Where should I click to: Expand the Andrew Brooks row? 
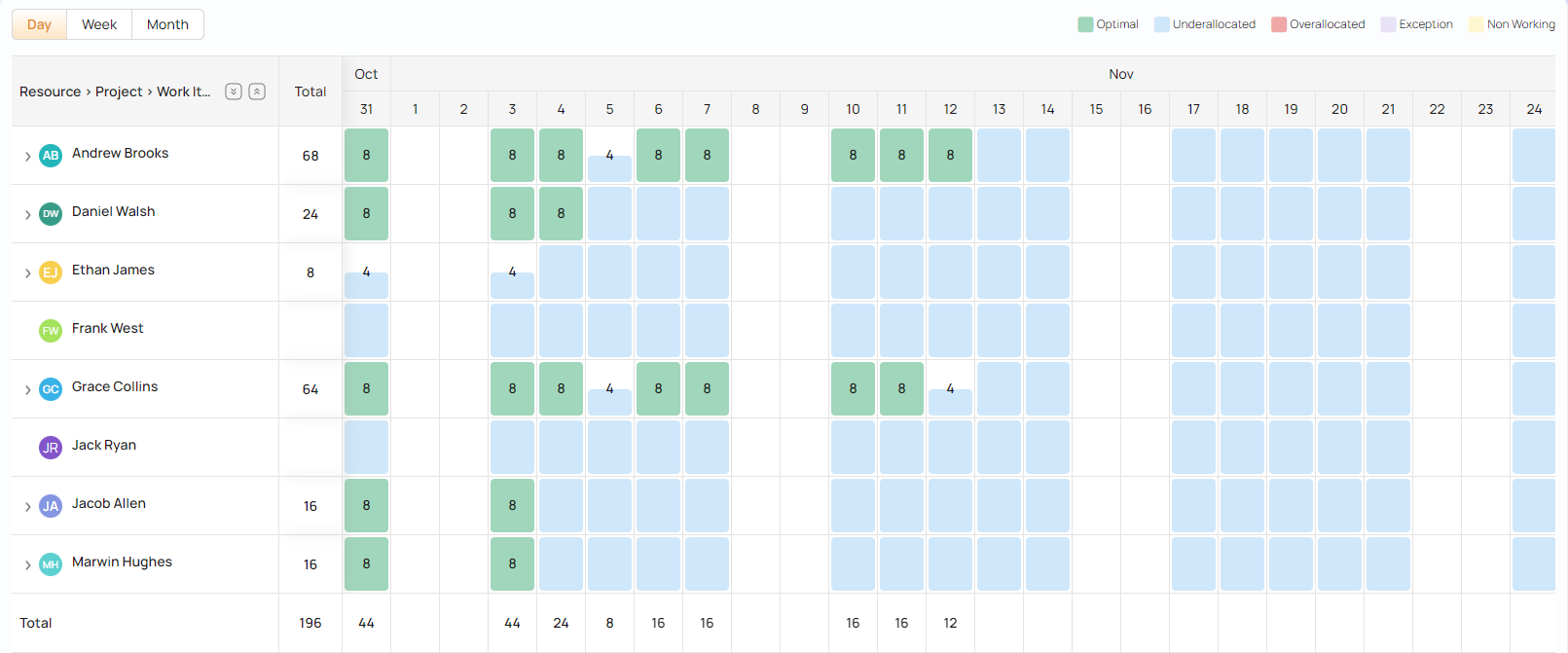click(27, 156)
